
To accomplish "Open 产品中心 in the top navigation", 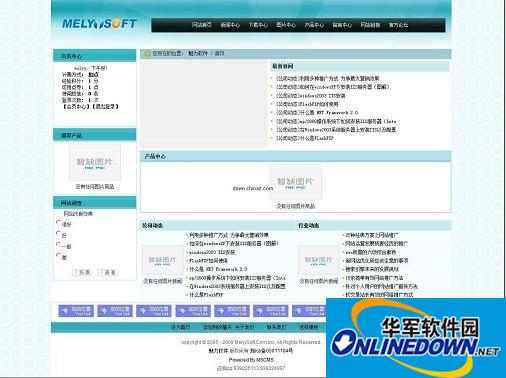I will (x=314, y=25).
